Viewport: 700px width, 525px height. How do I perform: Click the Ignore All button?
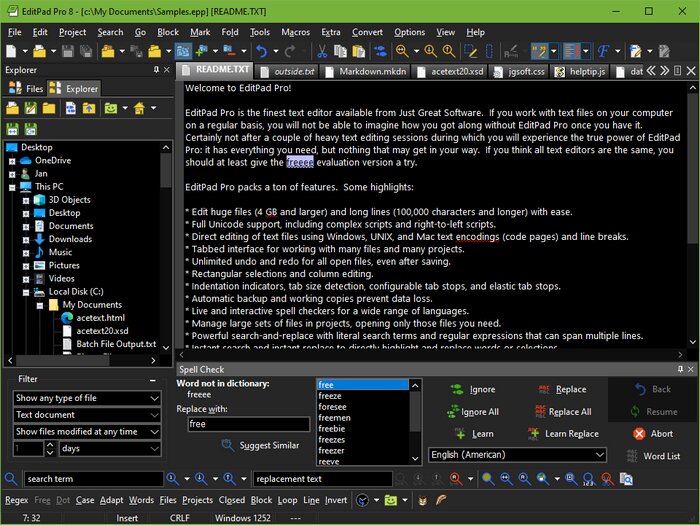[473, 412]
